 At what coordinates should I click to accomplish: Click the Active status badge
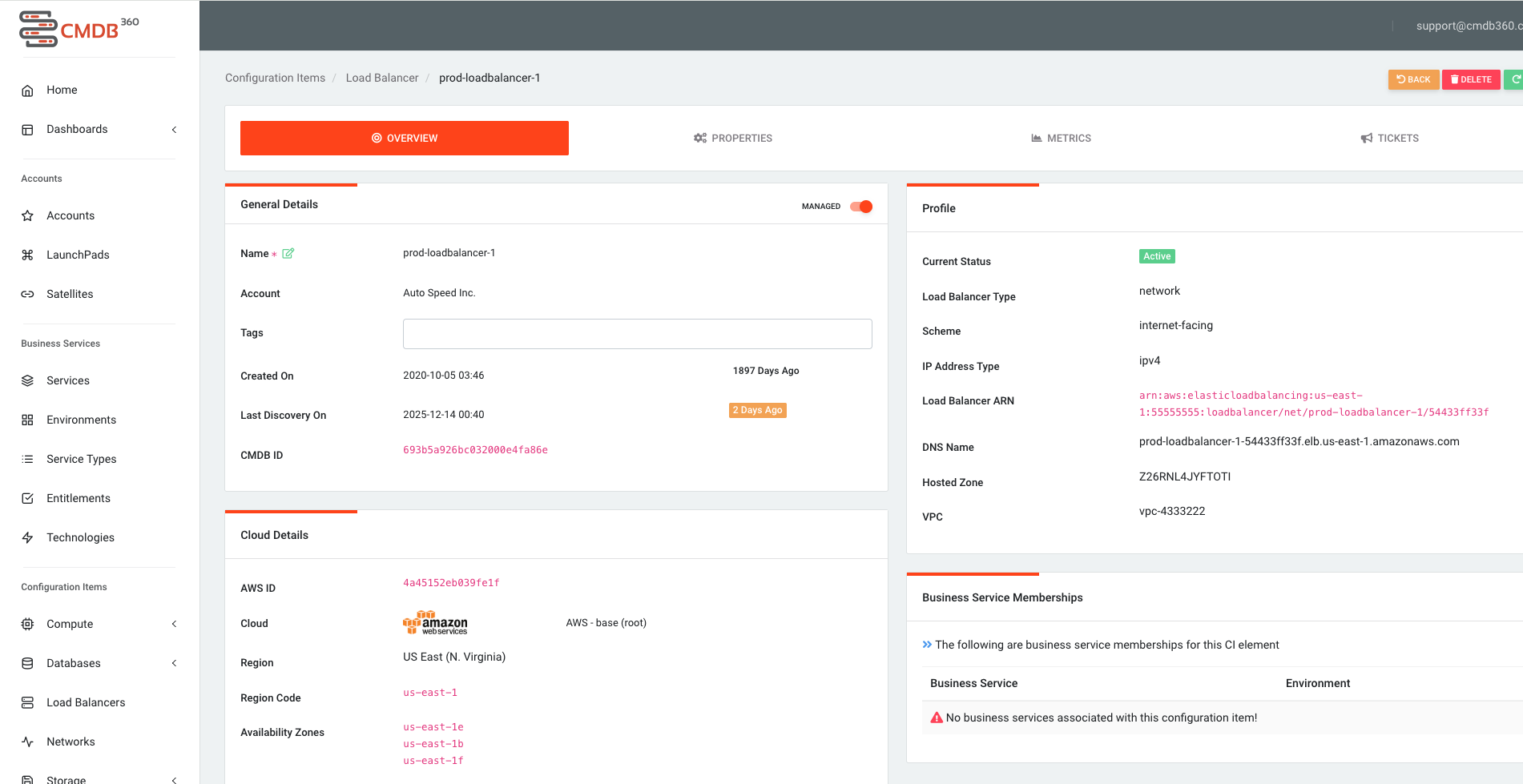(1157, 256)
